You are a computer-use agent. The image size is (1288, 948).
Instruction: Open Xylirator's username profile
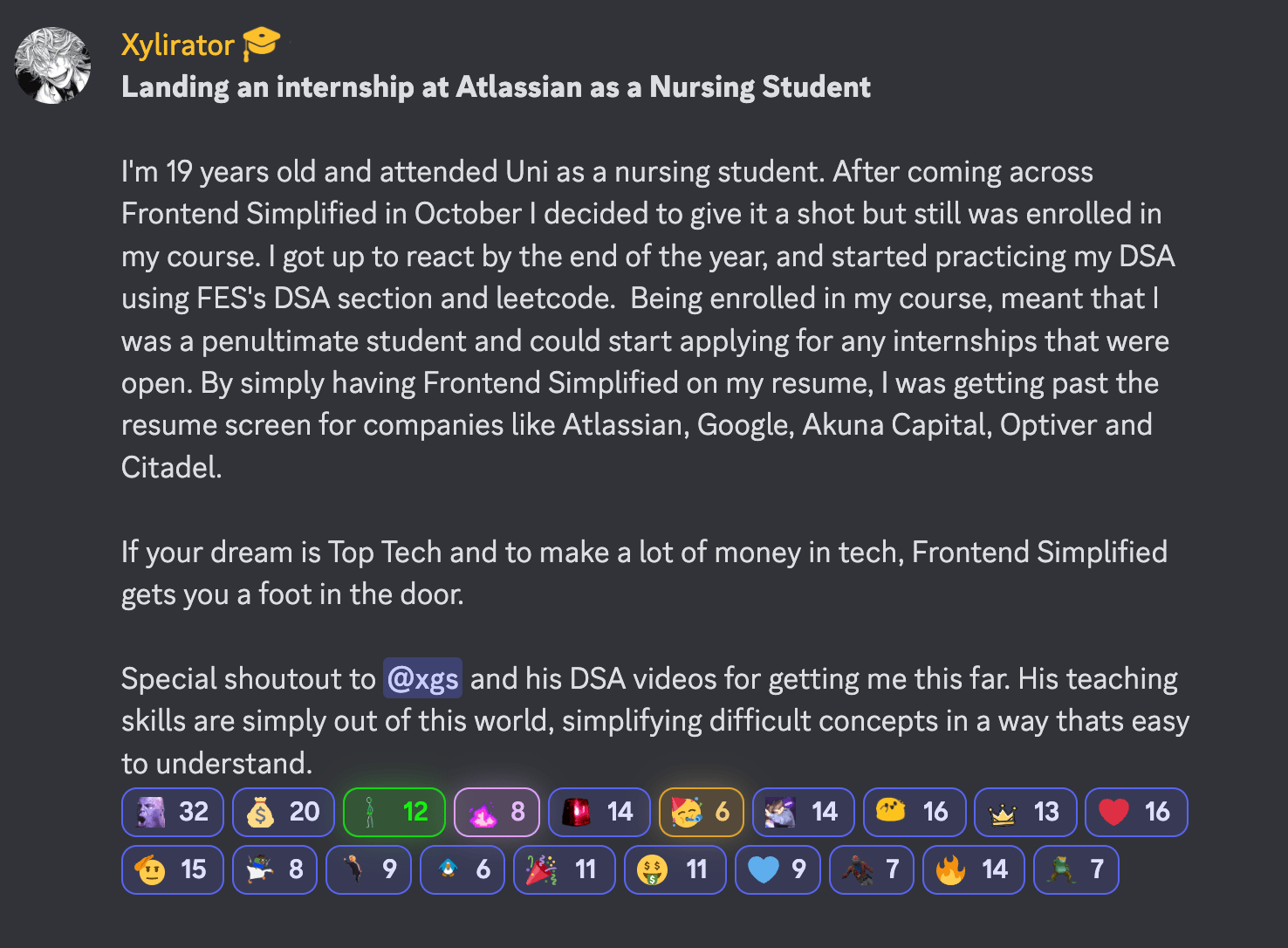(178, 45)
